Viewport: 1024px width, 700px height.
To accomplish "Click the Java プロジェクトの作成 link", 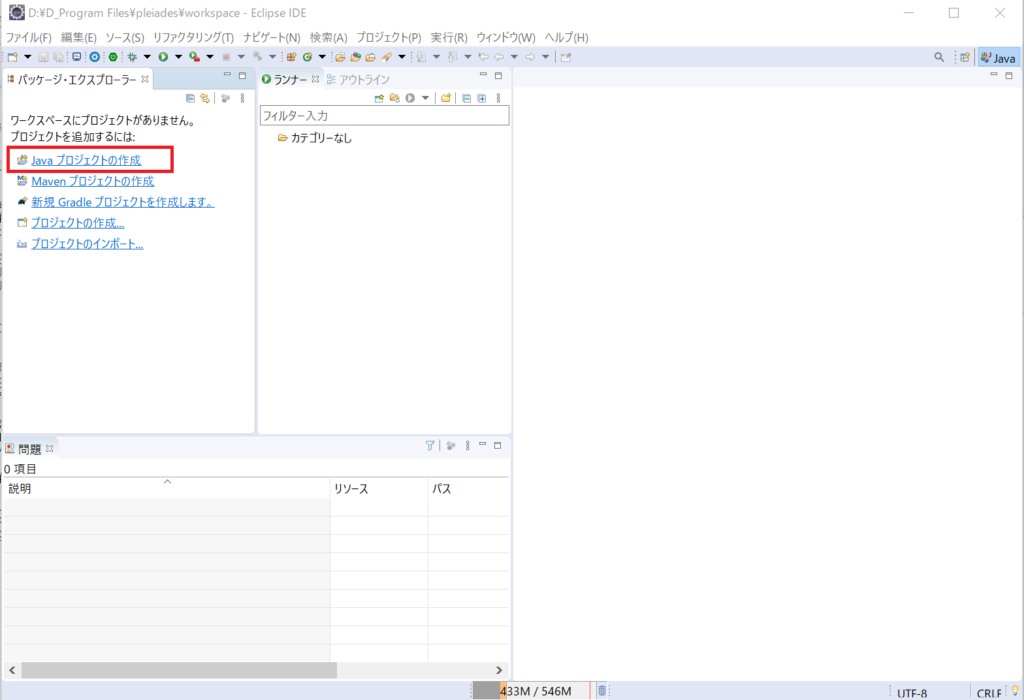I will click(86, 160).
